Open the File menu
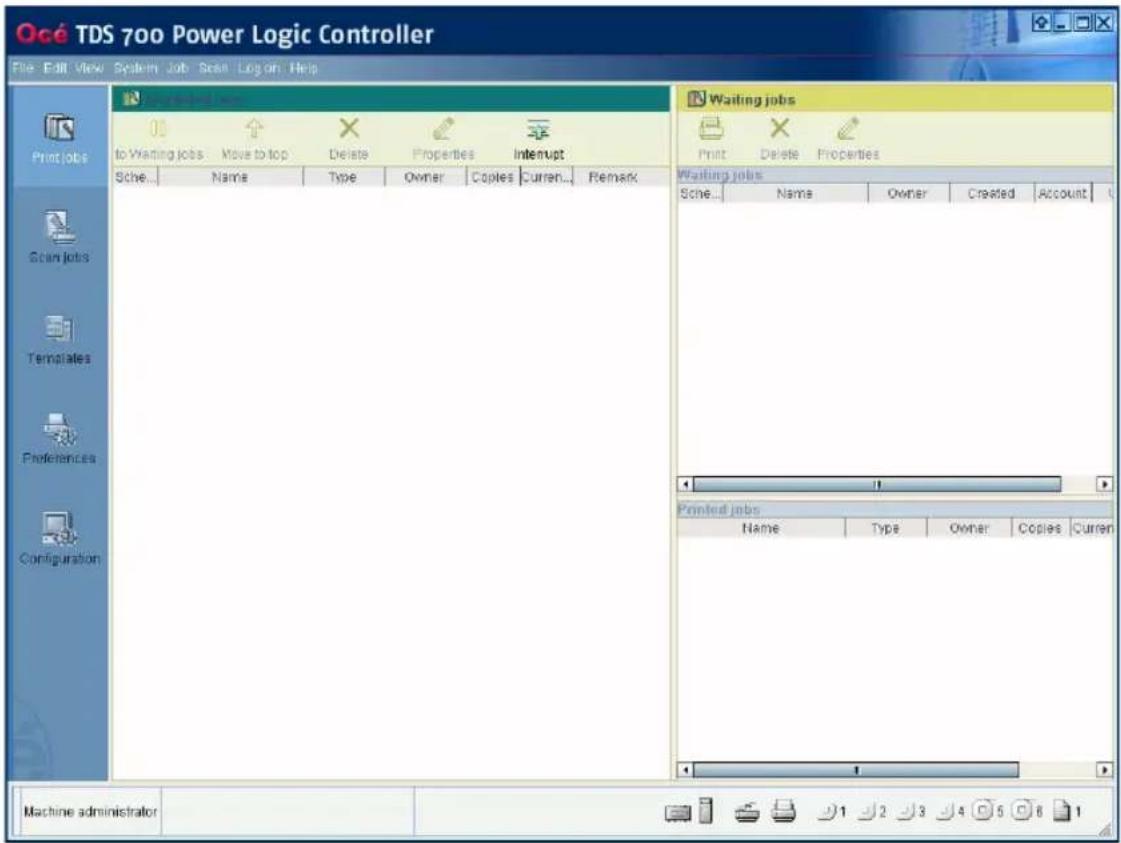The width and height of the screenshot is (1121, 843). click(23, 68)
